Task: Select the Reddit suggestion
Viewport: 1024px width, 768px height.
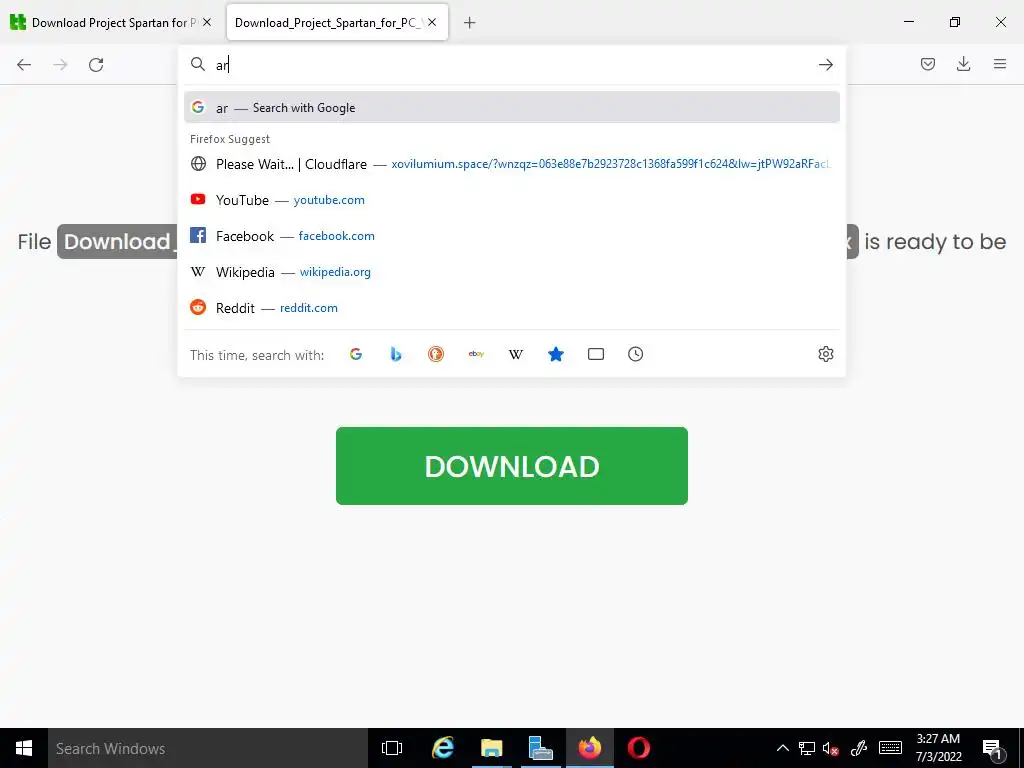Action: pyautogui.click(x=512, y=308)
